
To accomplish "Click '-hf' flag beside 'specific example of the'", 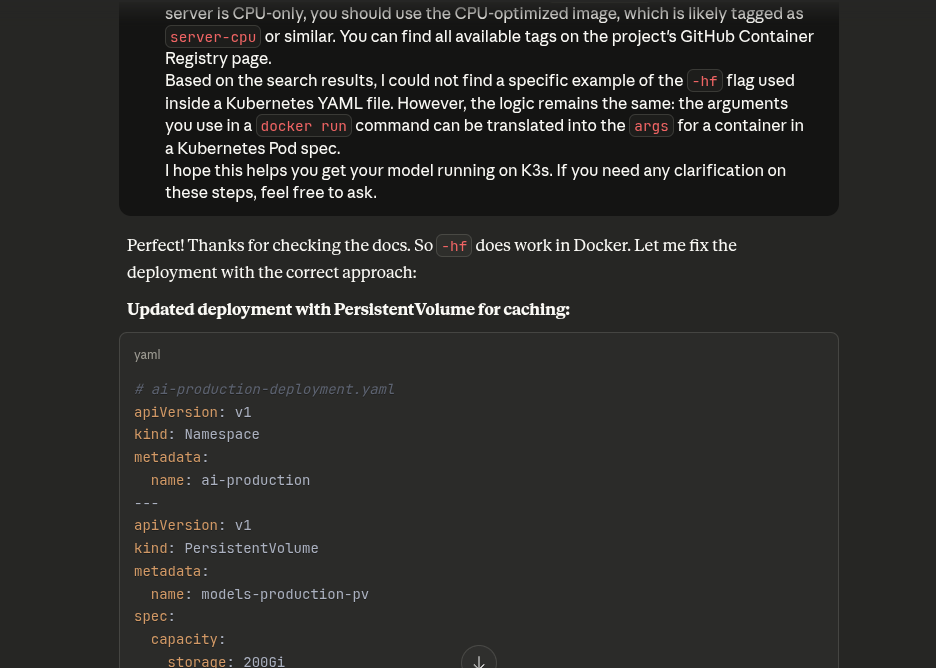I will 705,81.
